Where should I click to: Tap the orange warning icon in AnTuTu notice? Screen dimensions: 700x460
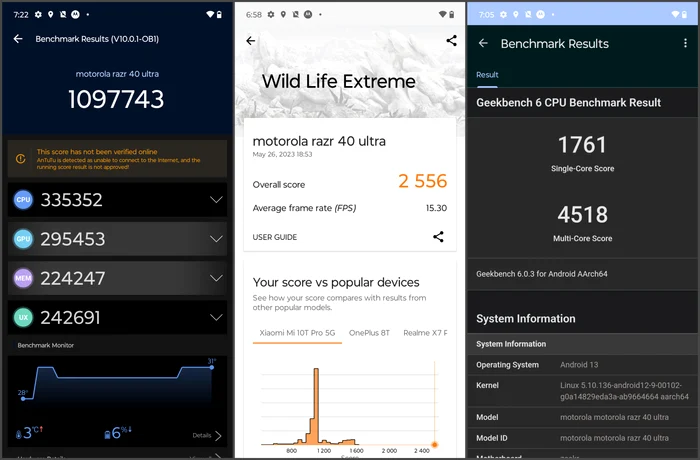pyautogui.click(x=21, y=159)
